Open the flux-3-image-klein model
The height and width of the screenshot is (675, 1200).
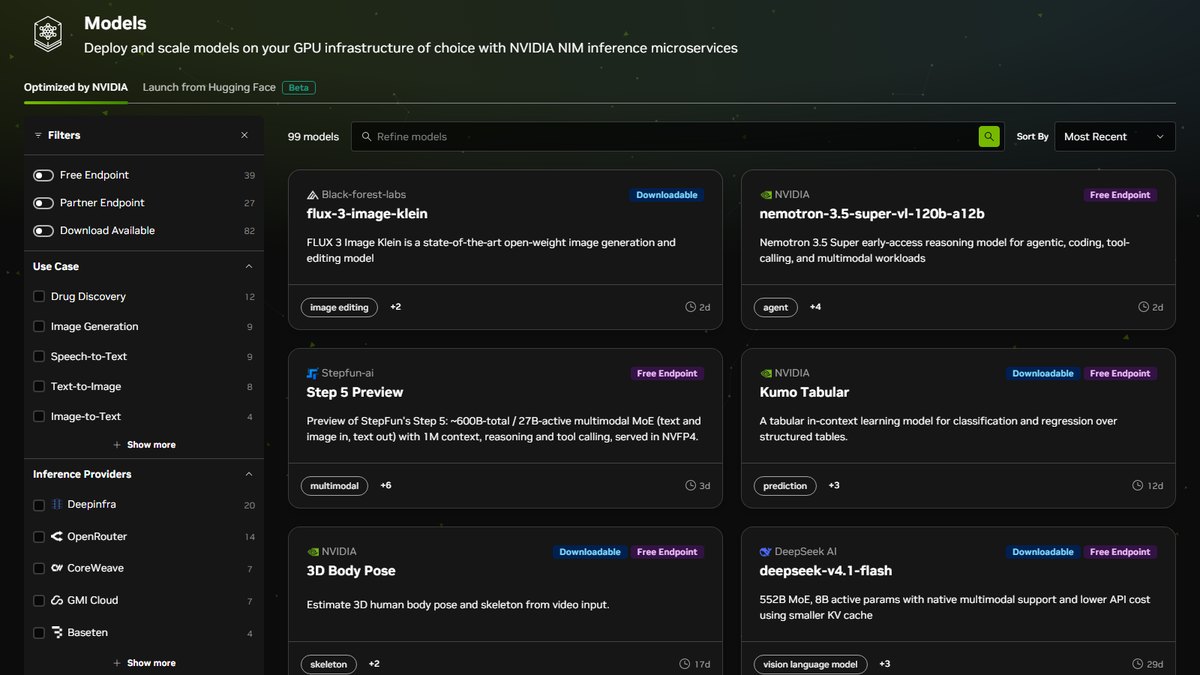(x=367, y=214)
